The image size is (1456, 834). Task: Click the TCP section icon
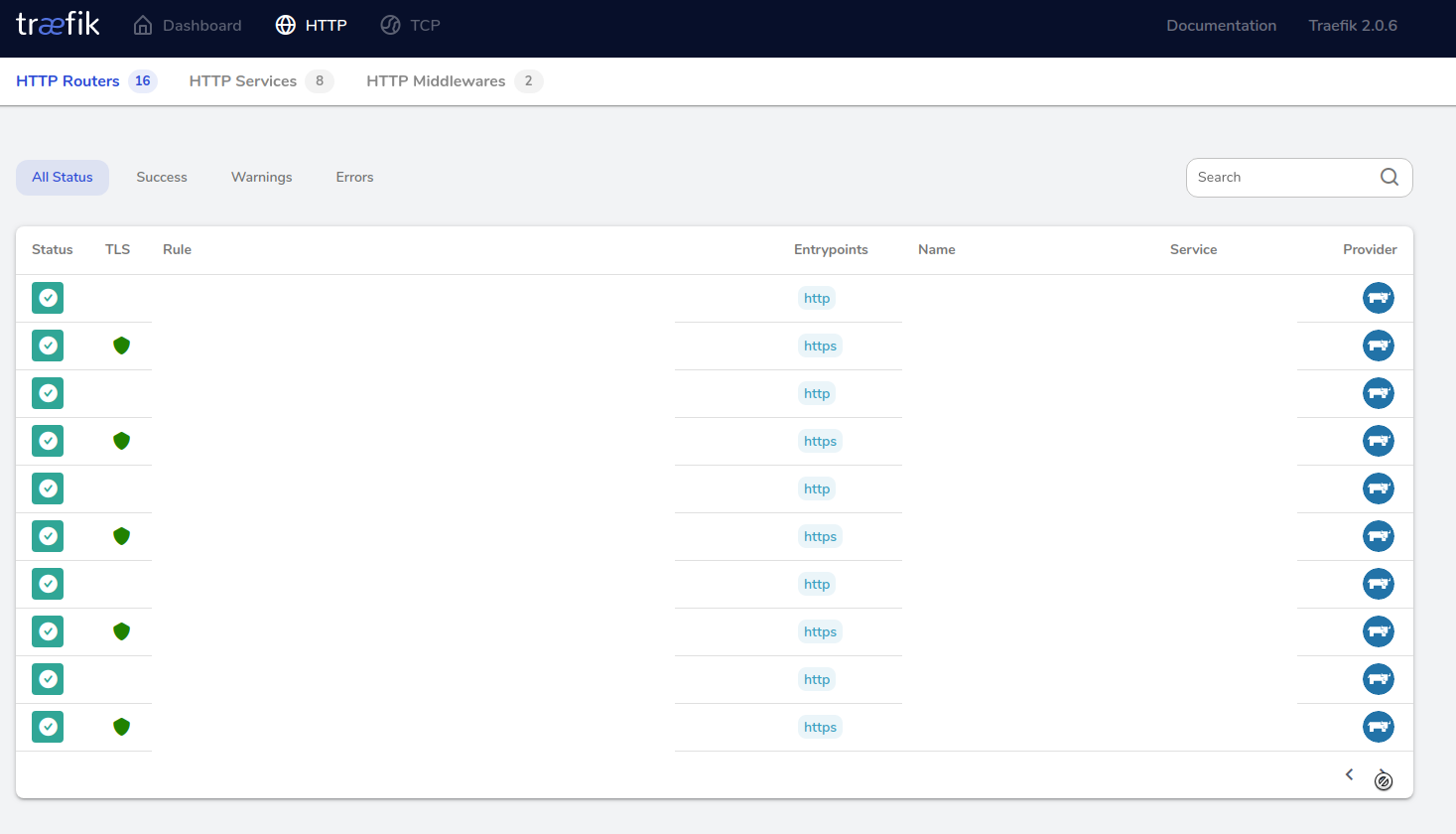[x=389, y=24]
